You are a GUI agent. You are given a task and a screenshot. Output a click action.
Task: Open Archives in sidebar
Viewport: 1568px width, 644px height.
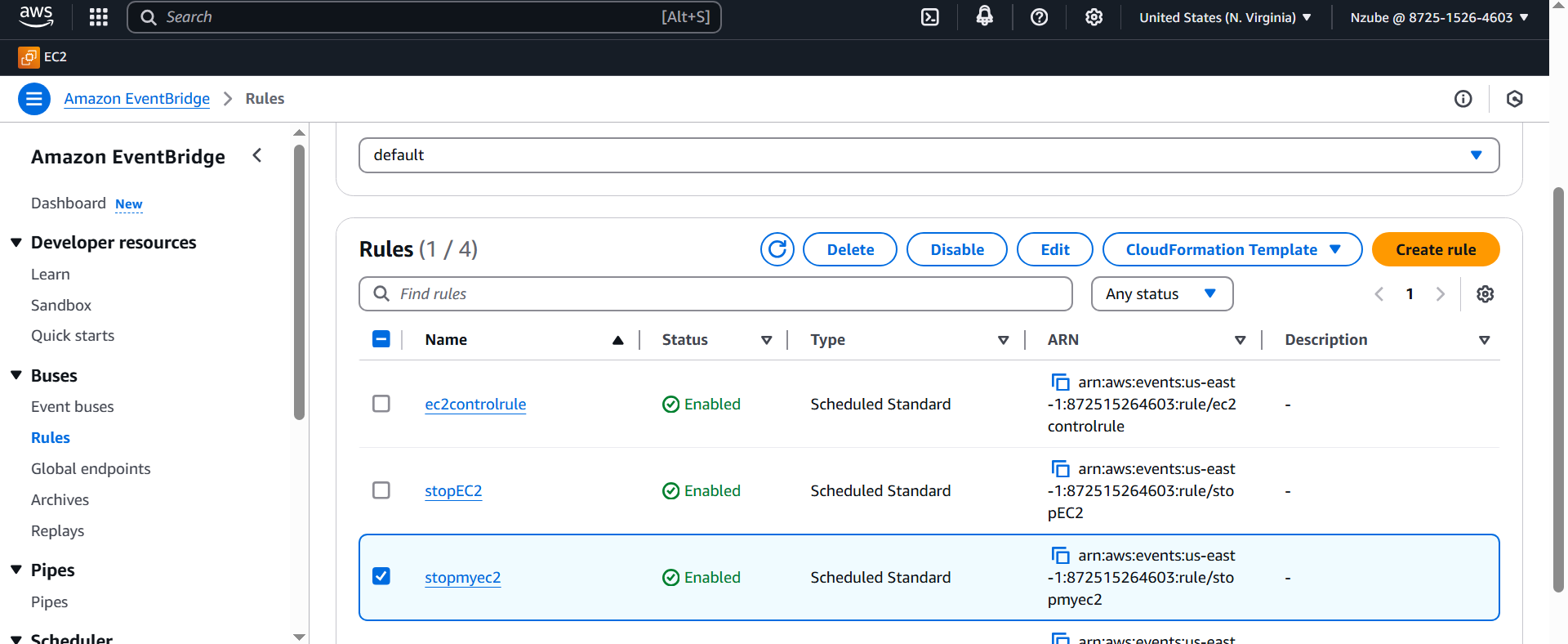60,500
